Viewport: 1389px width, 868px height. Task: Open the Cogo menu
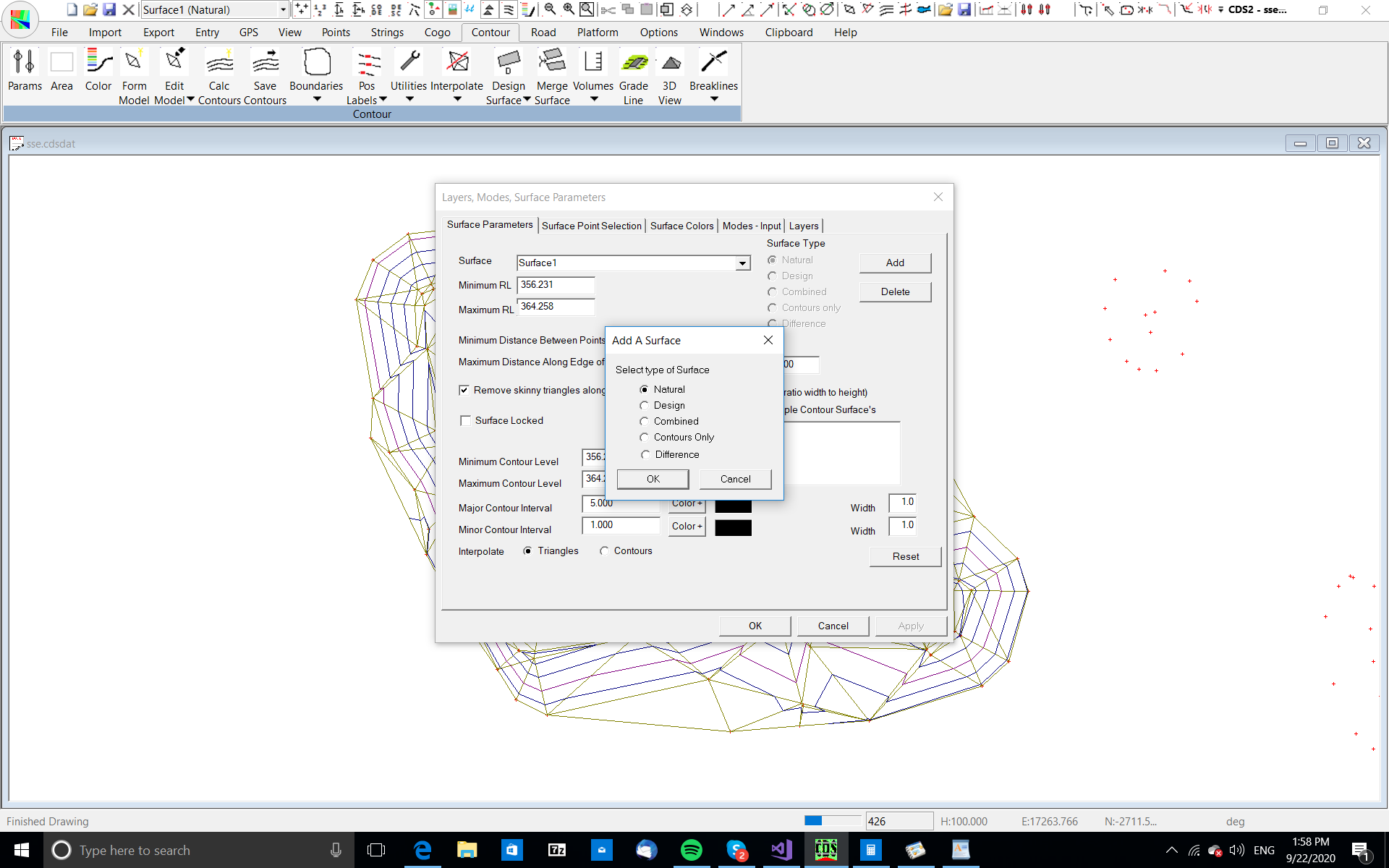[x=437, y=33]
